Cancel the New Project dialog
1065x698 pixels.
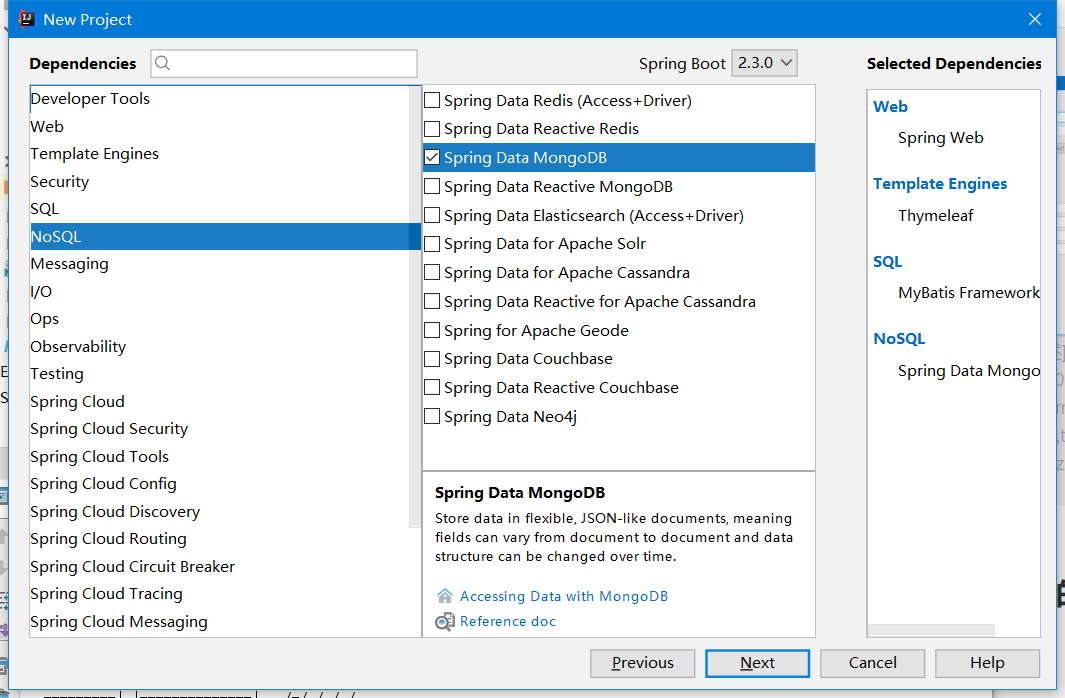[x=872, y=663]
